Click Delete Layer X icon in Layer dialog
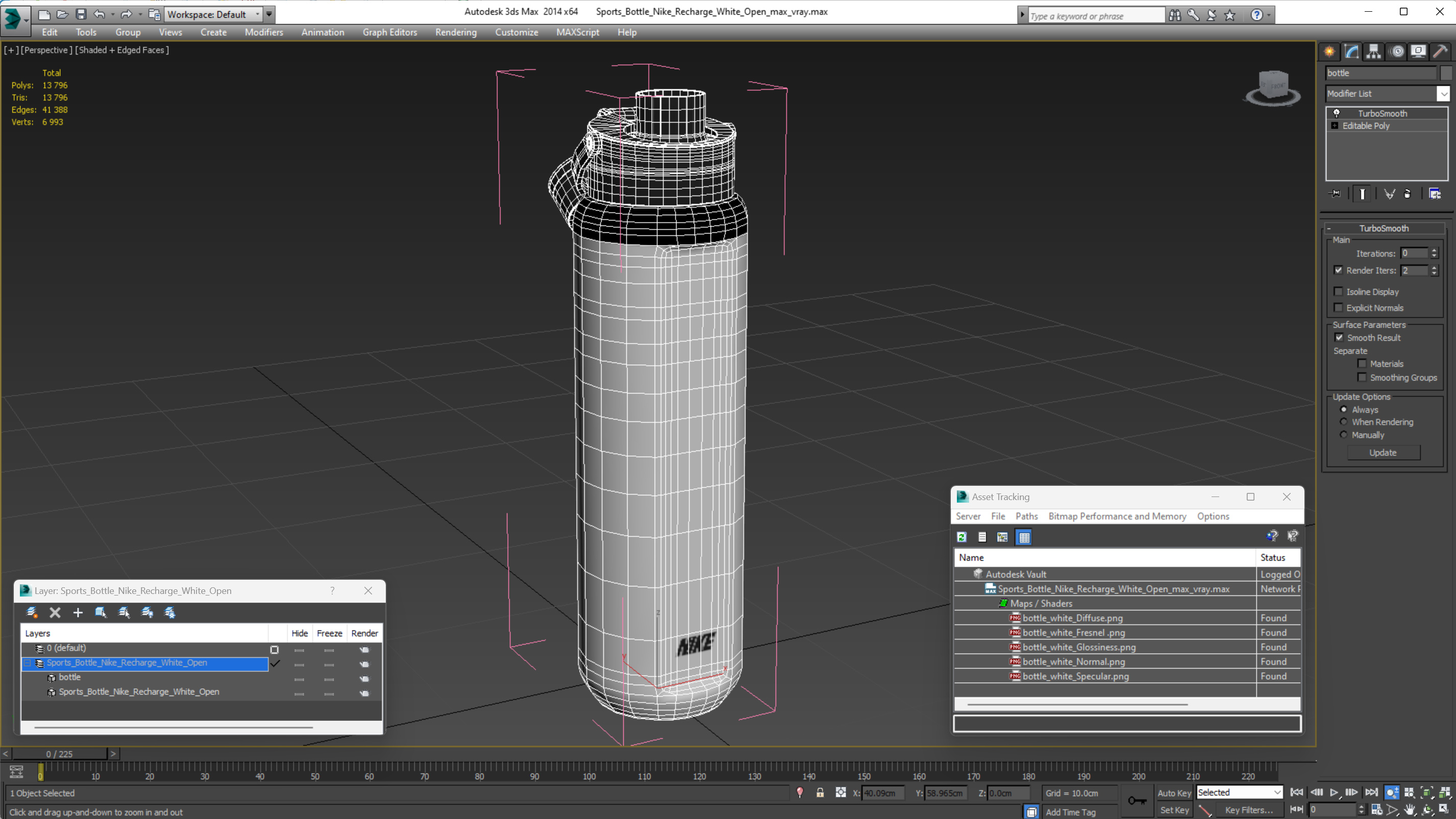This screenshot has width=1456, height=819. [55, 612]
